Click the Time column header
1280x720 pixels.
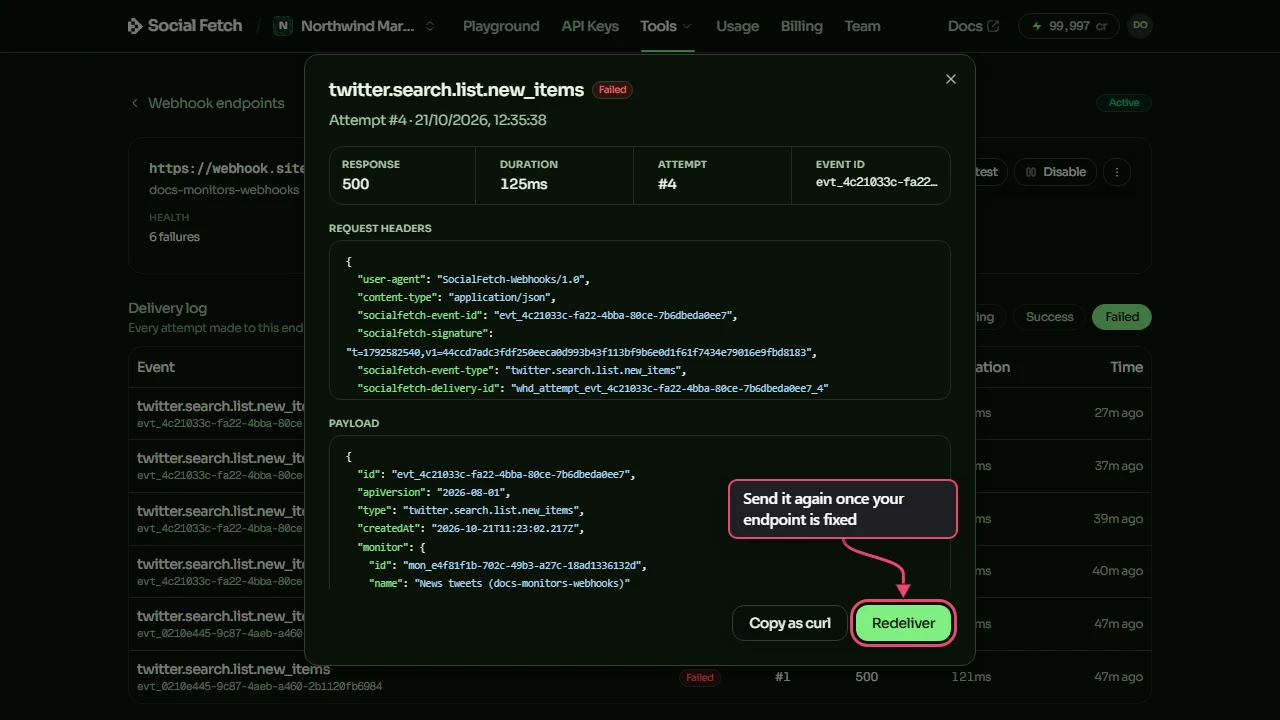click(x=1126, y=367)
